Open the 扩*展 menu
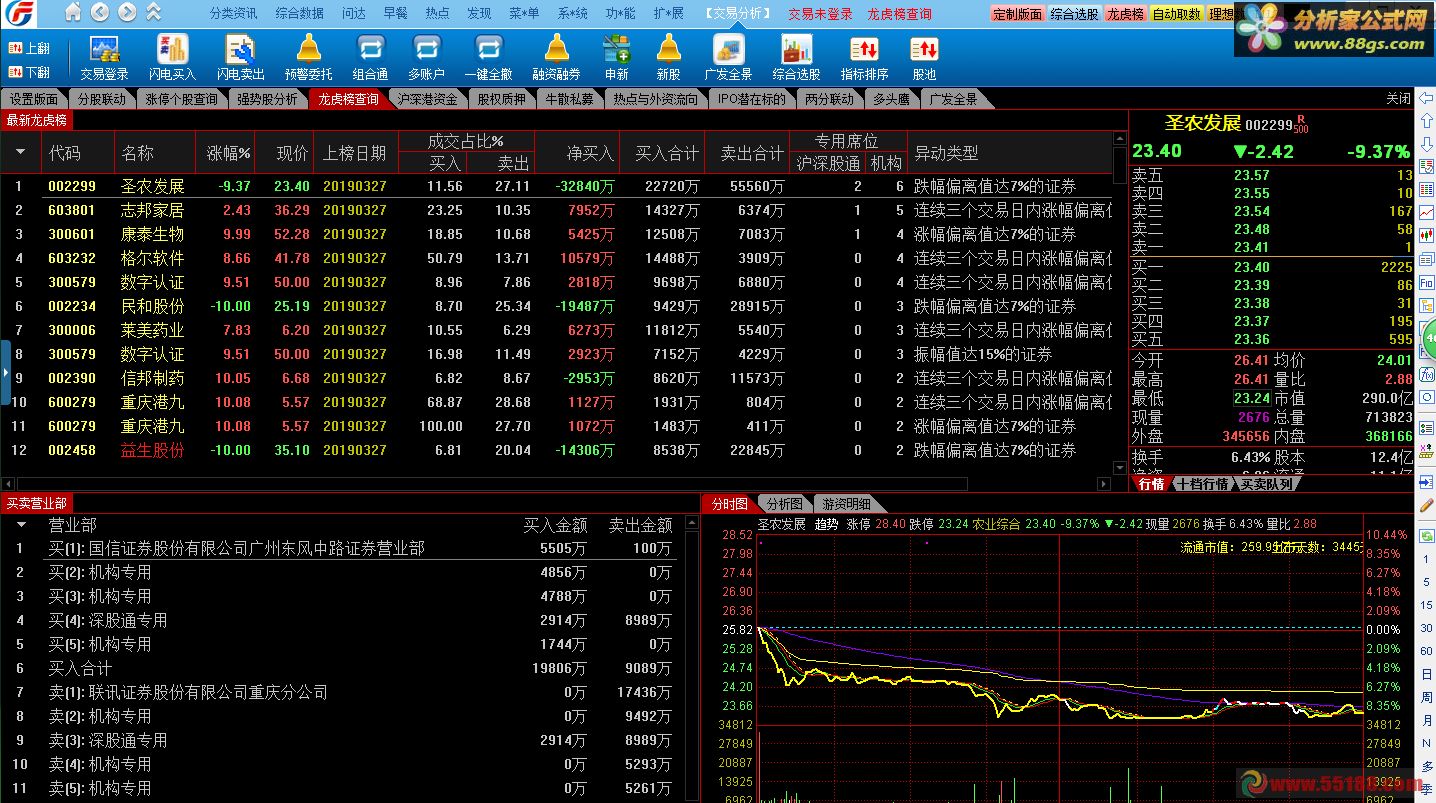Screen dimensions: 1436x803 [x=668, y=13]
